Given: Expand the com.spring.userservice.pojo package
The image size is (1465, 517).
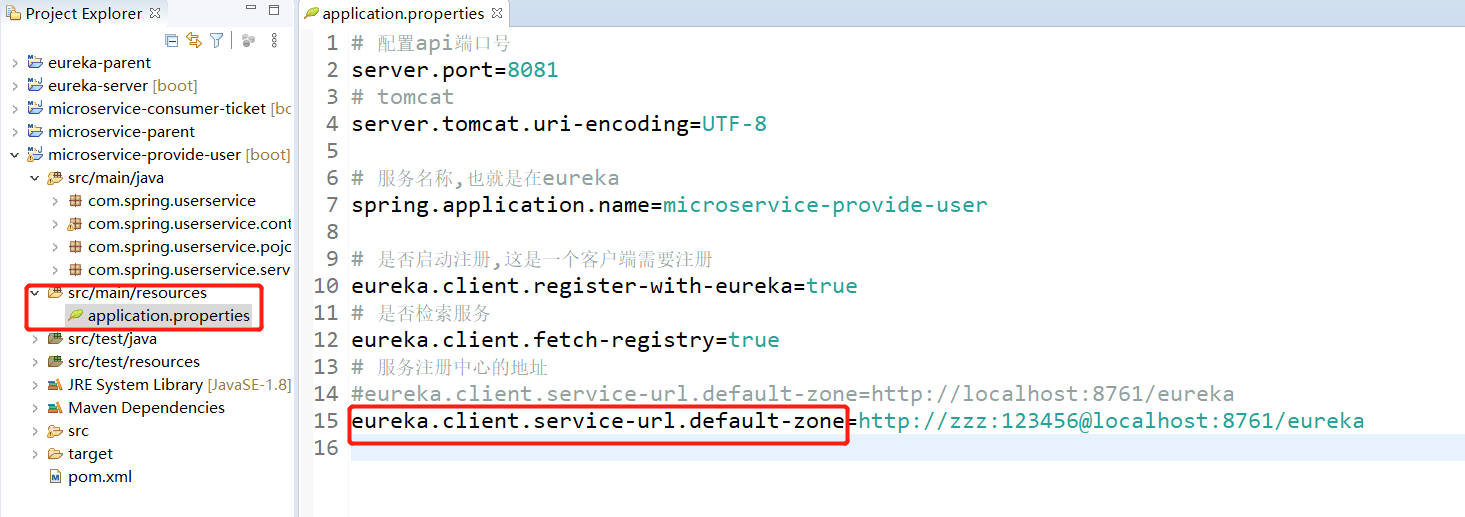Looking at the screenshot, I should point(55,247).
